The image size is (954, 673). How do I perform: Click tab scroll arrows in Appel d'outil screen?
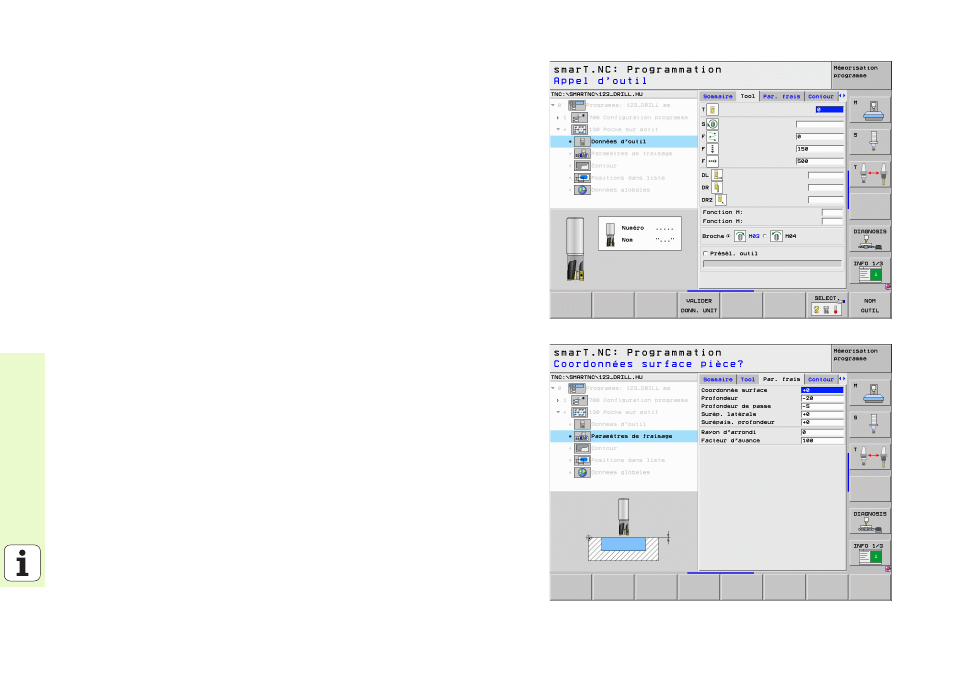[x=842, y=96]
